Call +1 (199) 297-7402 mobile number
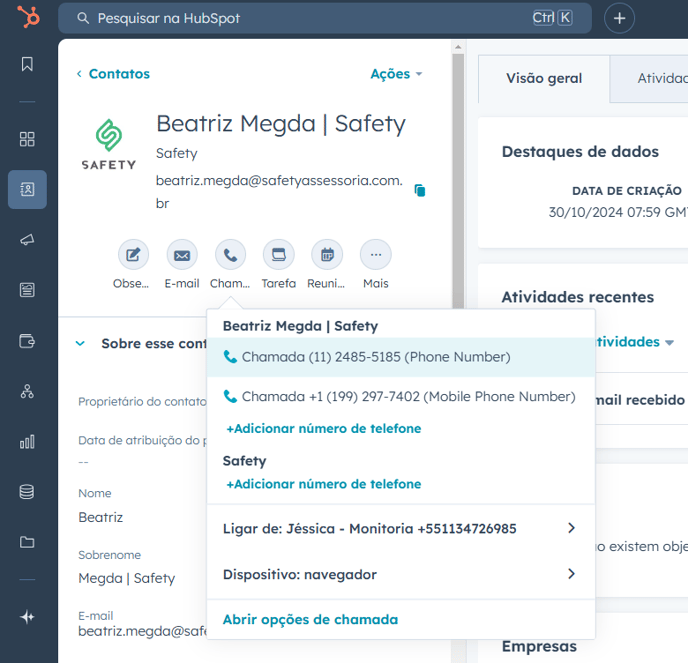The width and height of the screenshot is (688, 663). (400, 396)
